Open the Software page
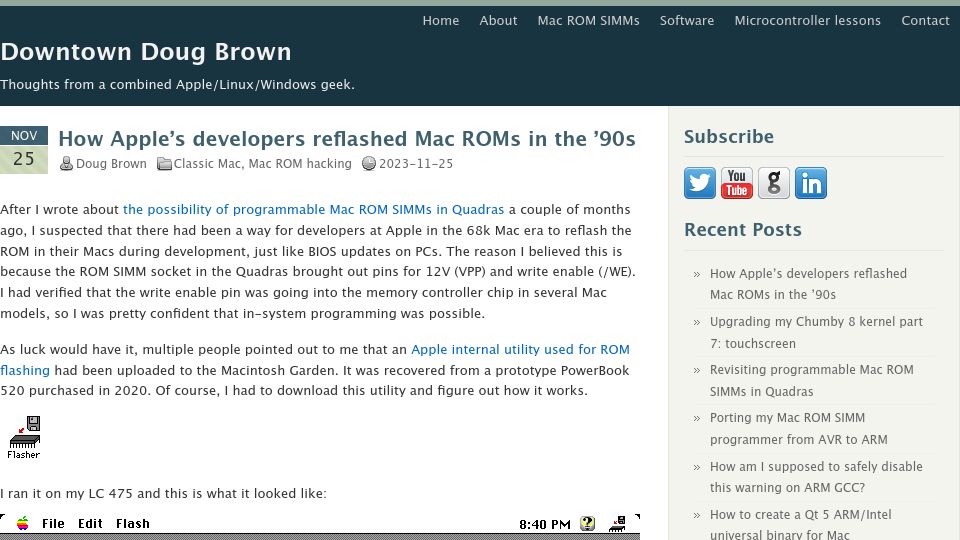Viewport: 960px width, 540px height. (x=687, y=21)
